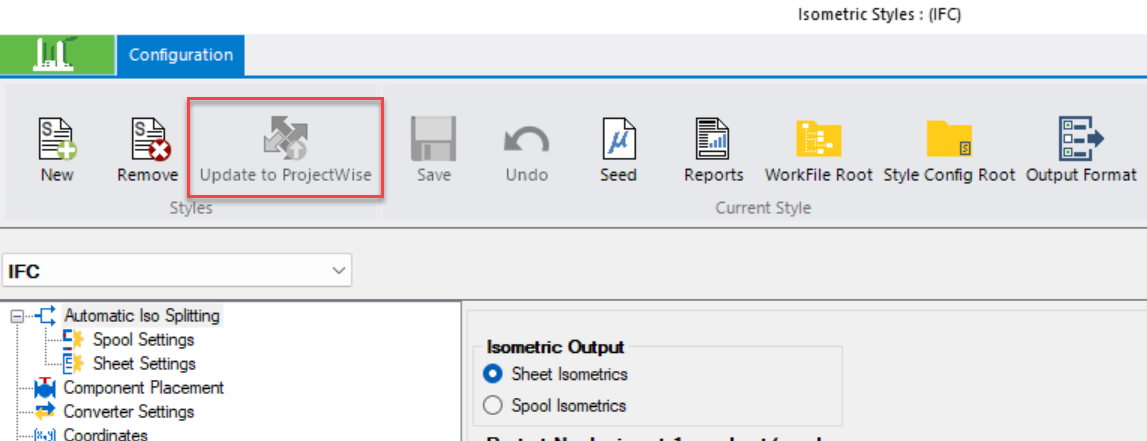1147x441 pixels.
Task: Click the Coordinates tree icon
Action: coord(45,435)
